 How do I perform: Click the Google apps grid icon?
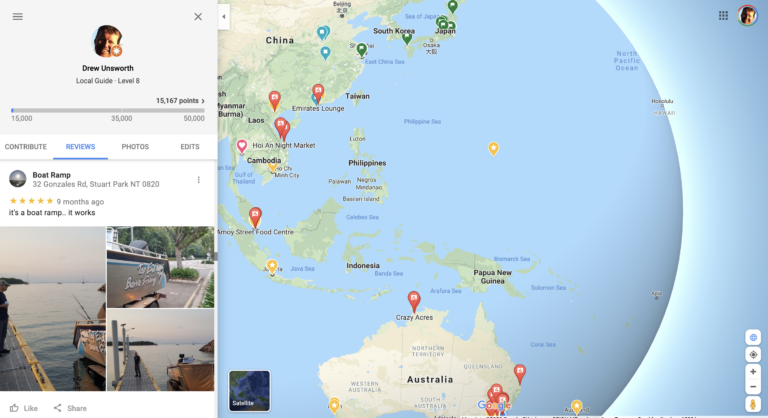[723, 16]
